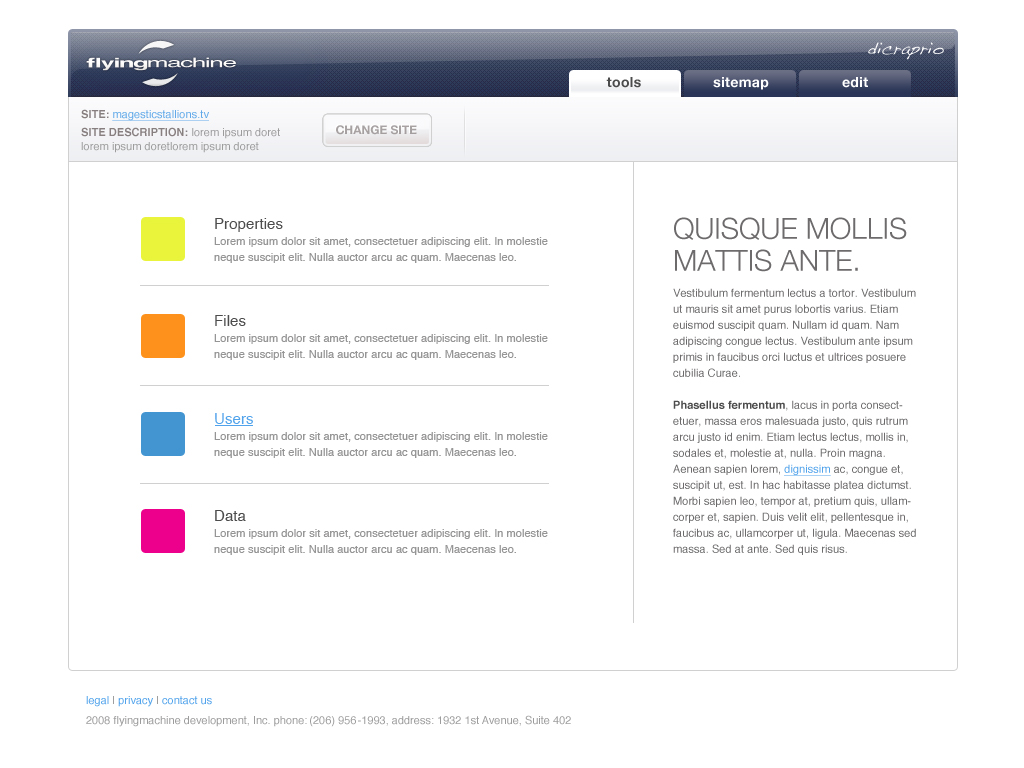This screenshot has height=768, width=1024.
Task: Open the legal footer link
Action: 97,700
